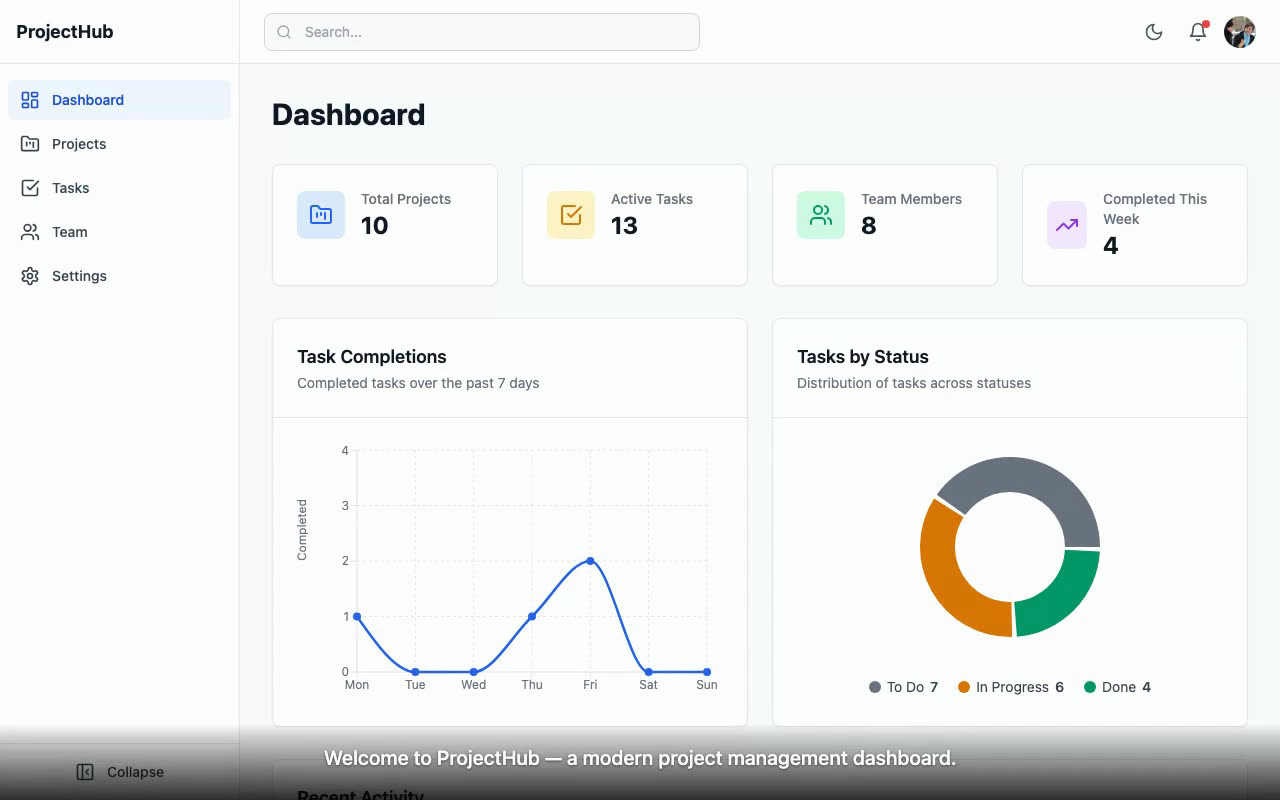Screen dimensions: 1280x800
Task: Open the user profile avatar
Action: tap(1240, 32)
